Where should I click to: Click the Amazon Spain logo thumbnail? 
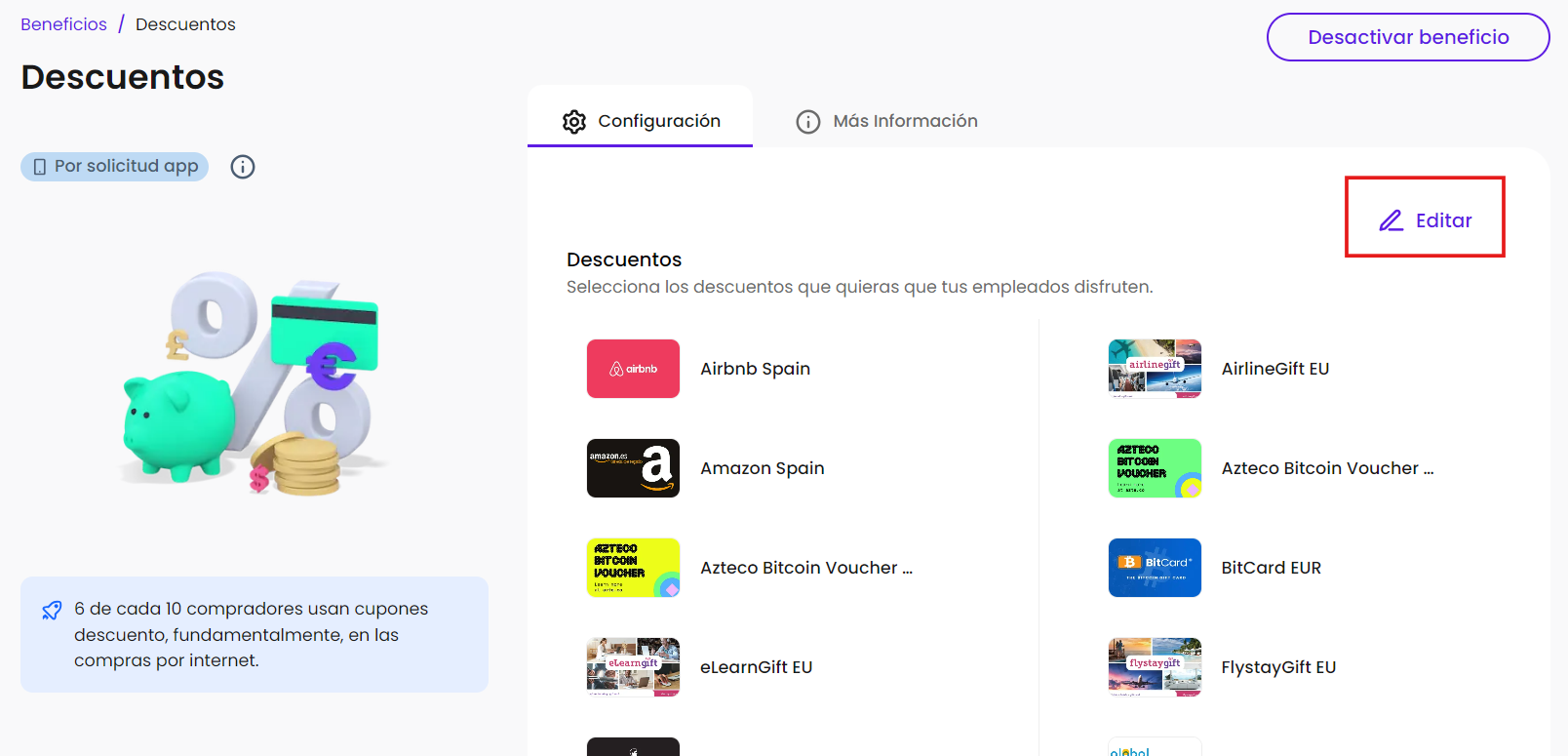(633, 468)
